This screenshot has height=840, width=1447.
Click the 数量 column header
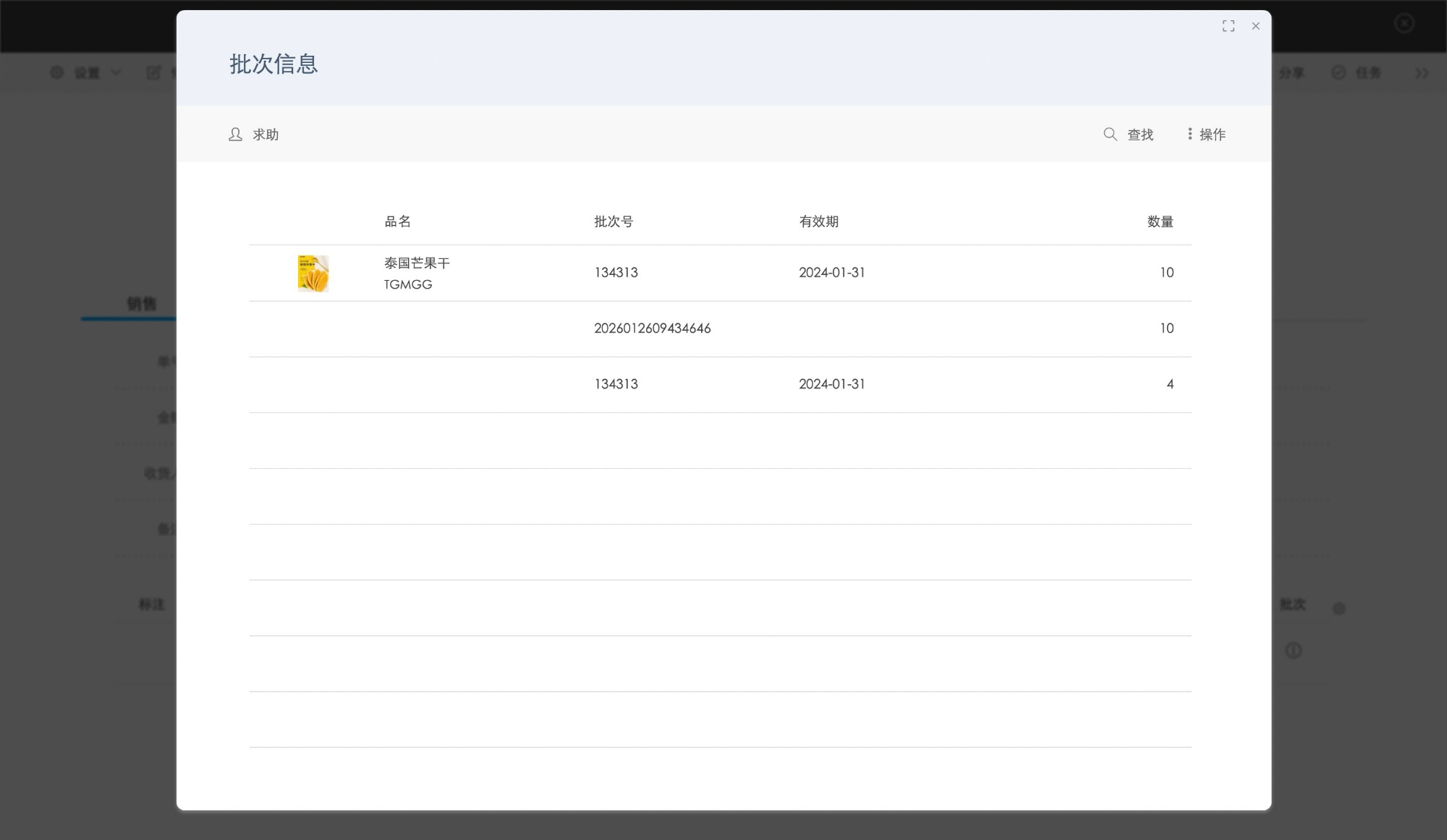click(x=1160, y=221)
